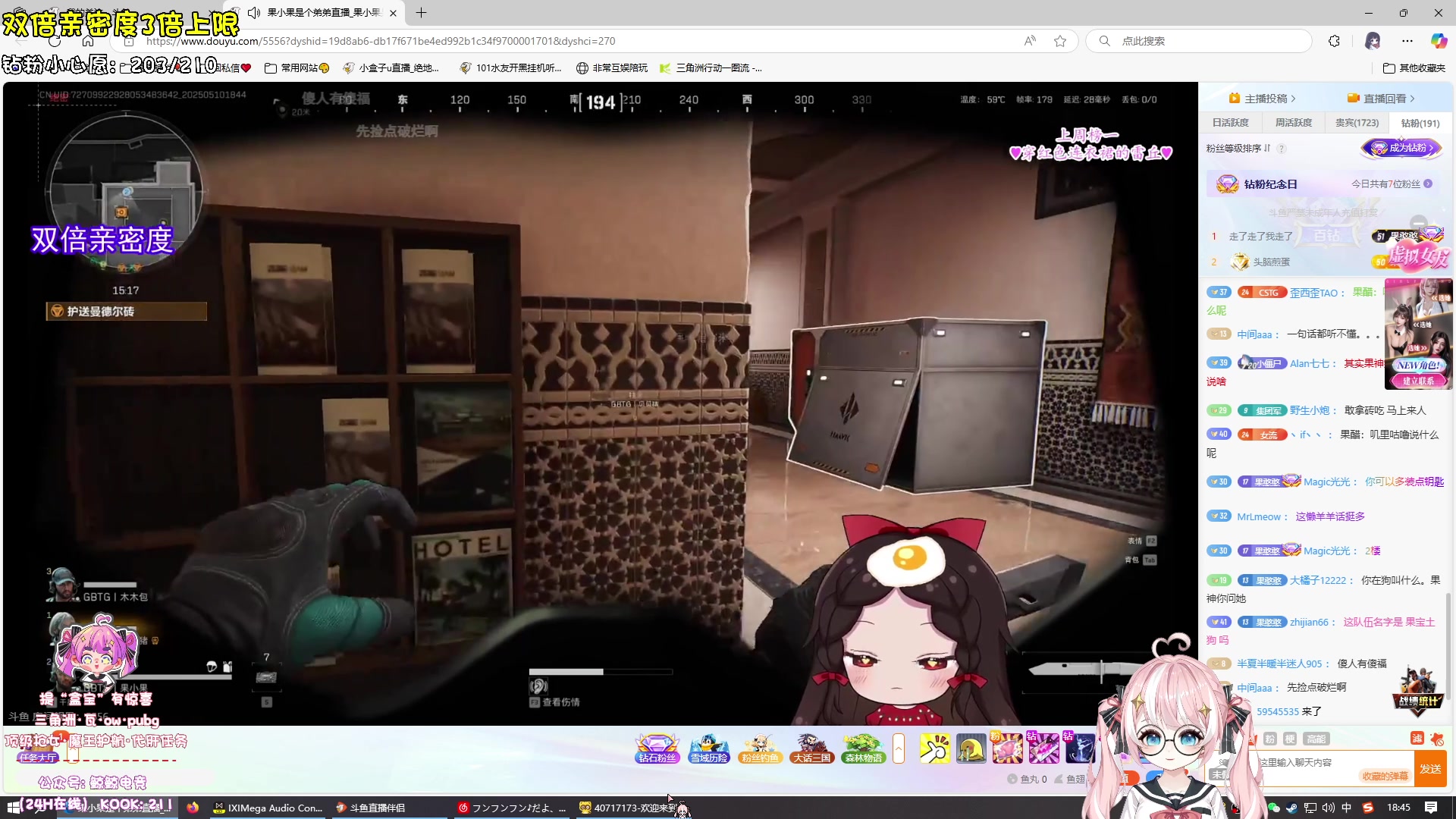
Task: Click username 大橘子12222 in chat
Action: [x=1317, y=581]
